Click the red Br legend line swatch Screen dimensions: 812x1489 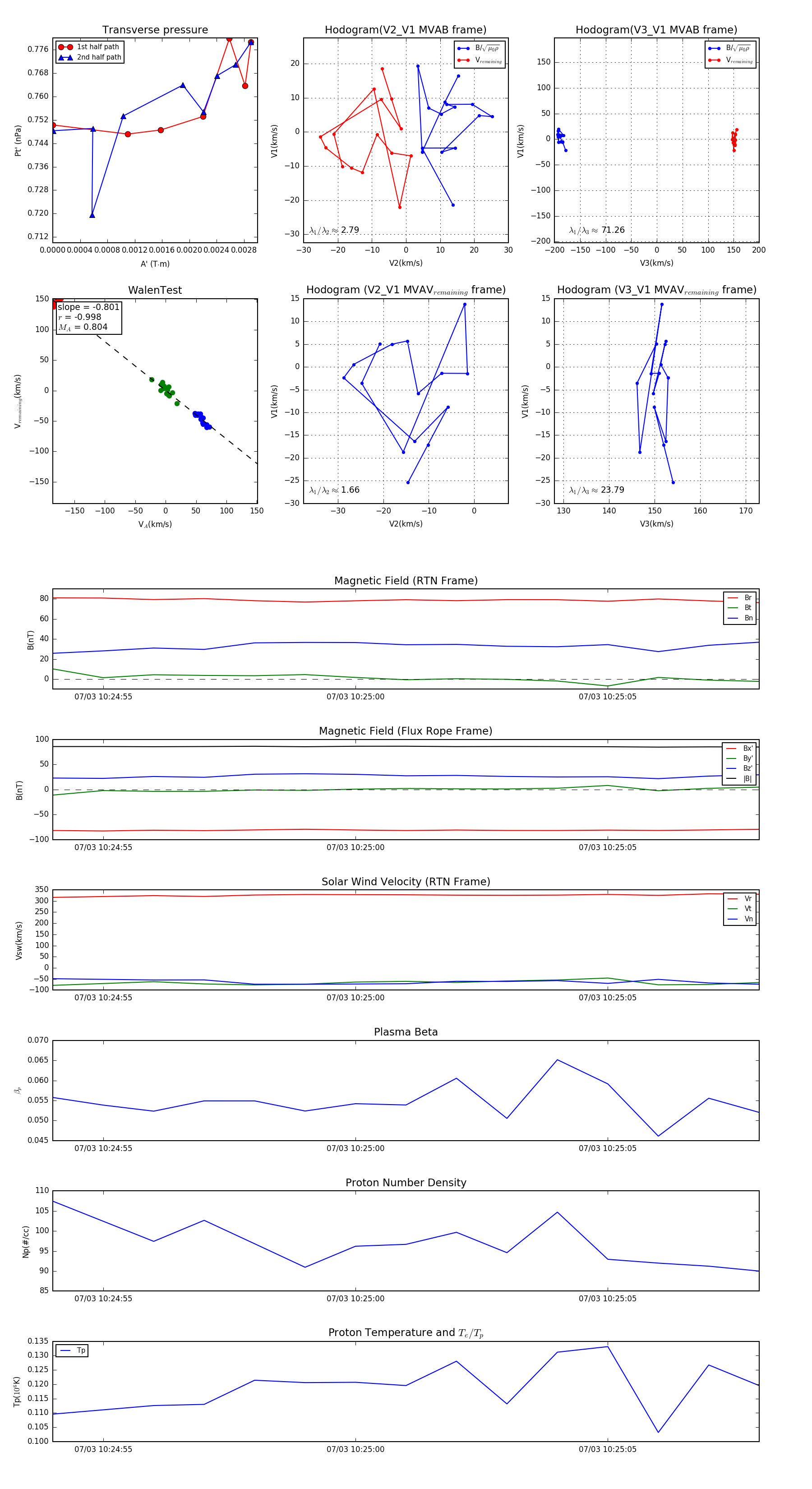pos(733,598)
